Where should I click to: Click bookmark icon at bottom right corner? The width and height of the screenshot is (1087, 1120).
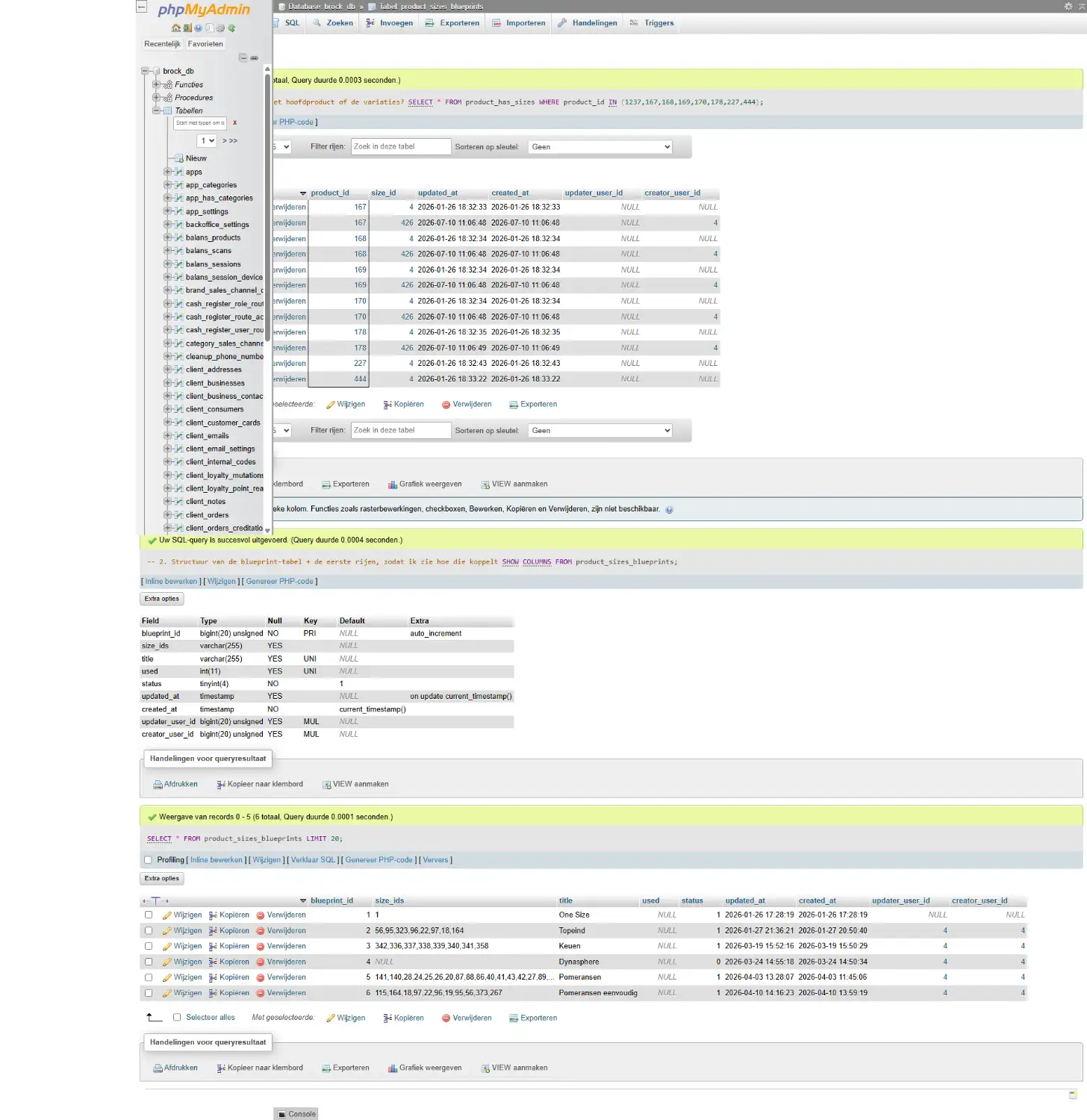1073,1095
